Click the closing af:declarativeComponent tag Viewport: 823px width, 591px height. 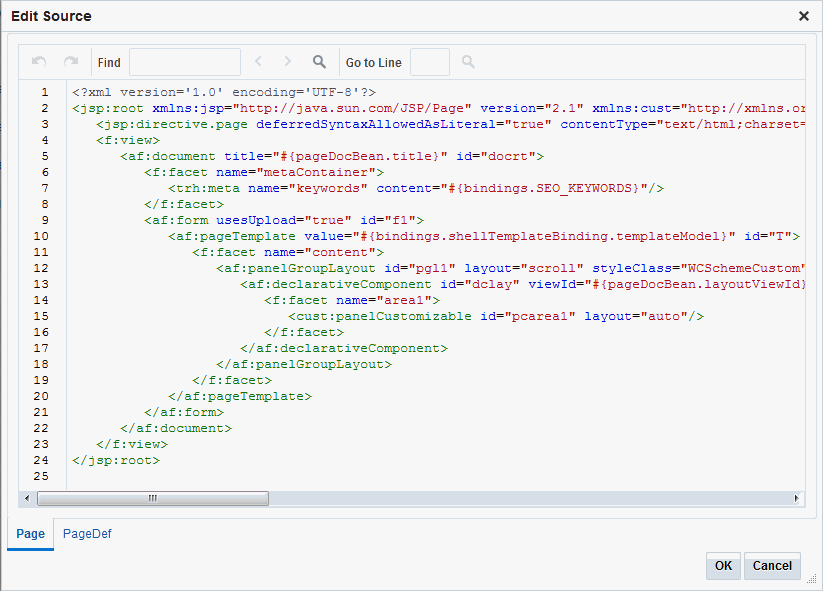pyautogui.click(x=344, y=349)
